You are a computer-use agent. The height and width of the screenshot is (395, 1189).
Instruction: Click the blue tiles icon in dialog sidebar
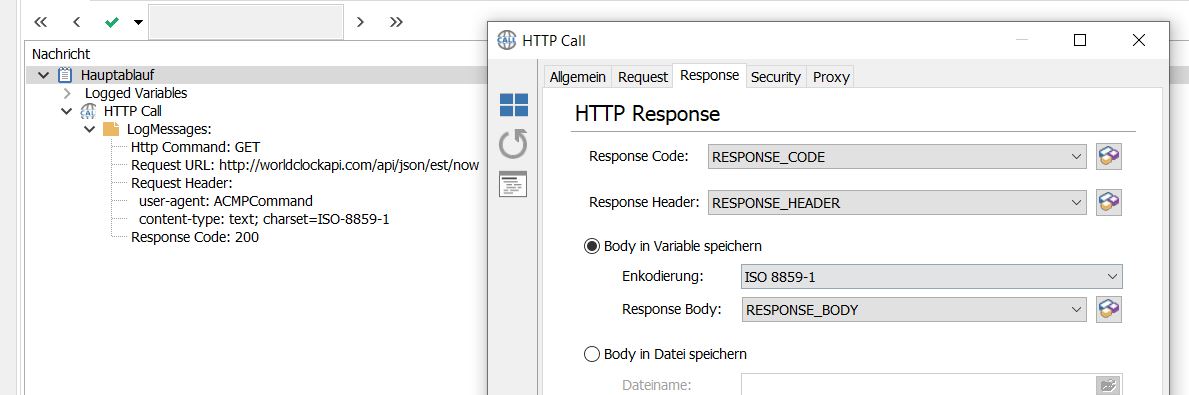click(x=513, y=105)
